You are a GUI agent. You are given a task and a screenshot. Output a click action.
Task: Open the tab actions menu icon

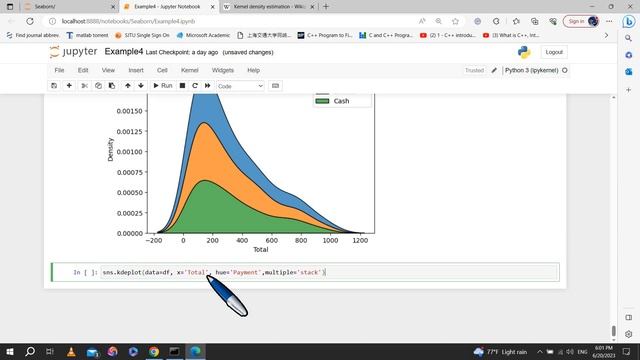pos(10,7)
